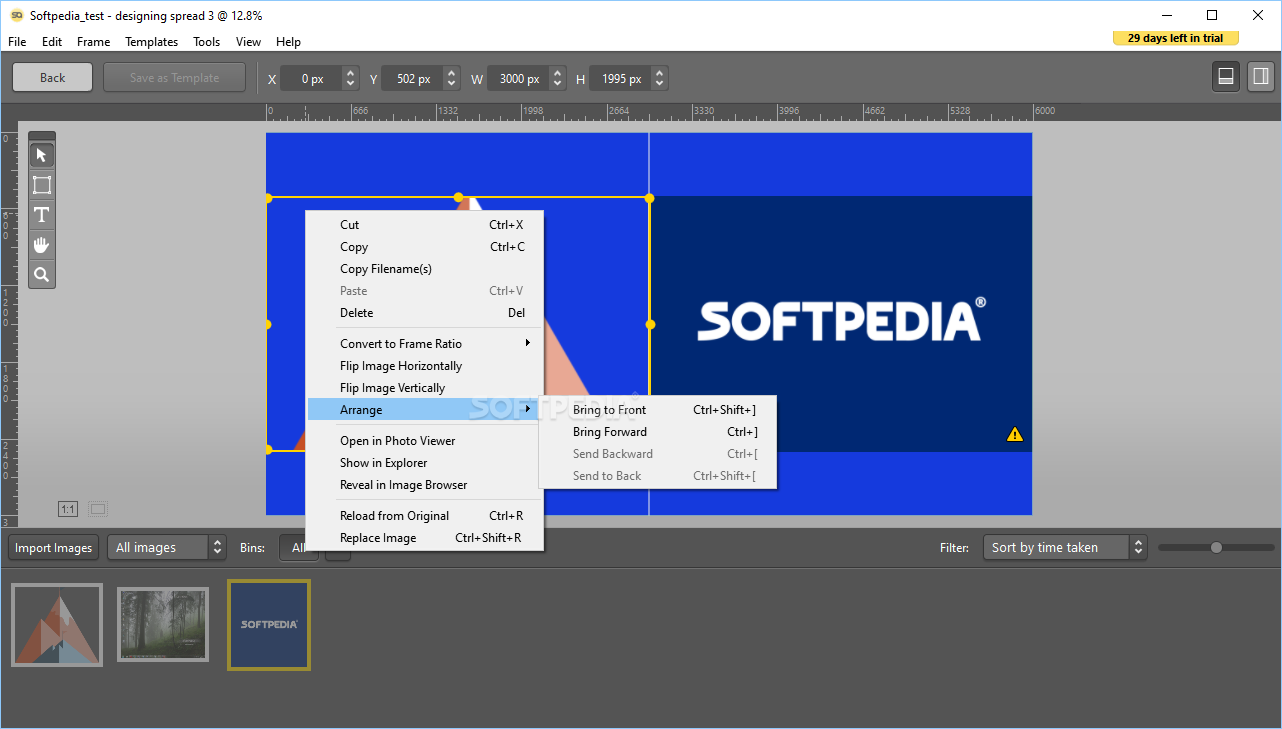This screenshot has width=1282, height=729.
Task: Click the X position field
Action: [311, 79]
